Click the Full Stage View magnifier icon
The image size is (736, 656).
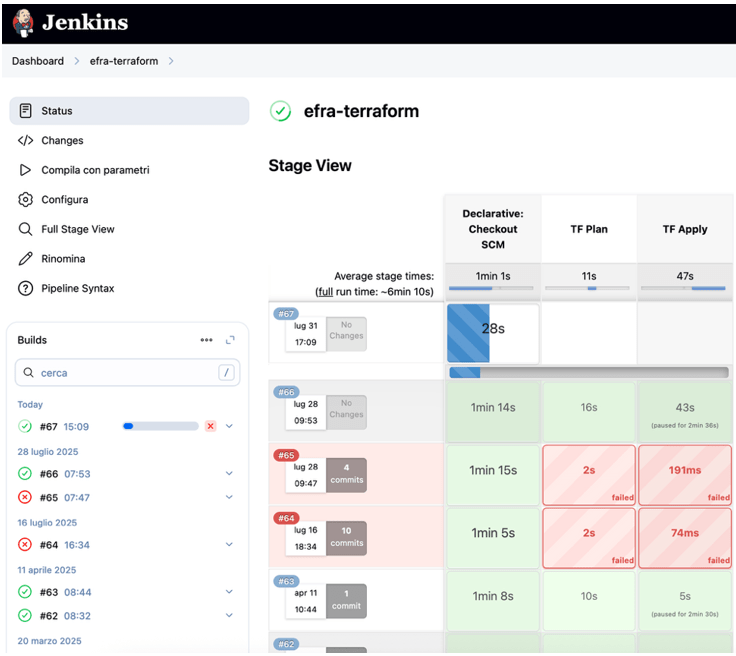pyautogui.click(x=26, y=229)
